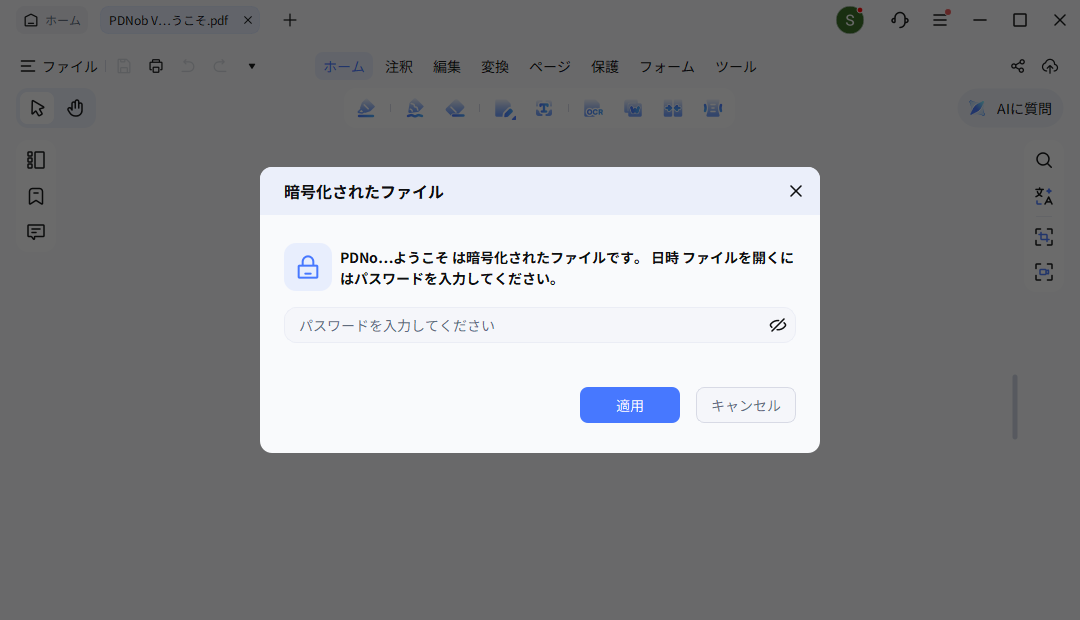The height and width of the screenshot is (620, 1080).
Task: Run the OCR tool
Action: coord(593,109)
